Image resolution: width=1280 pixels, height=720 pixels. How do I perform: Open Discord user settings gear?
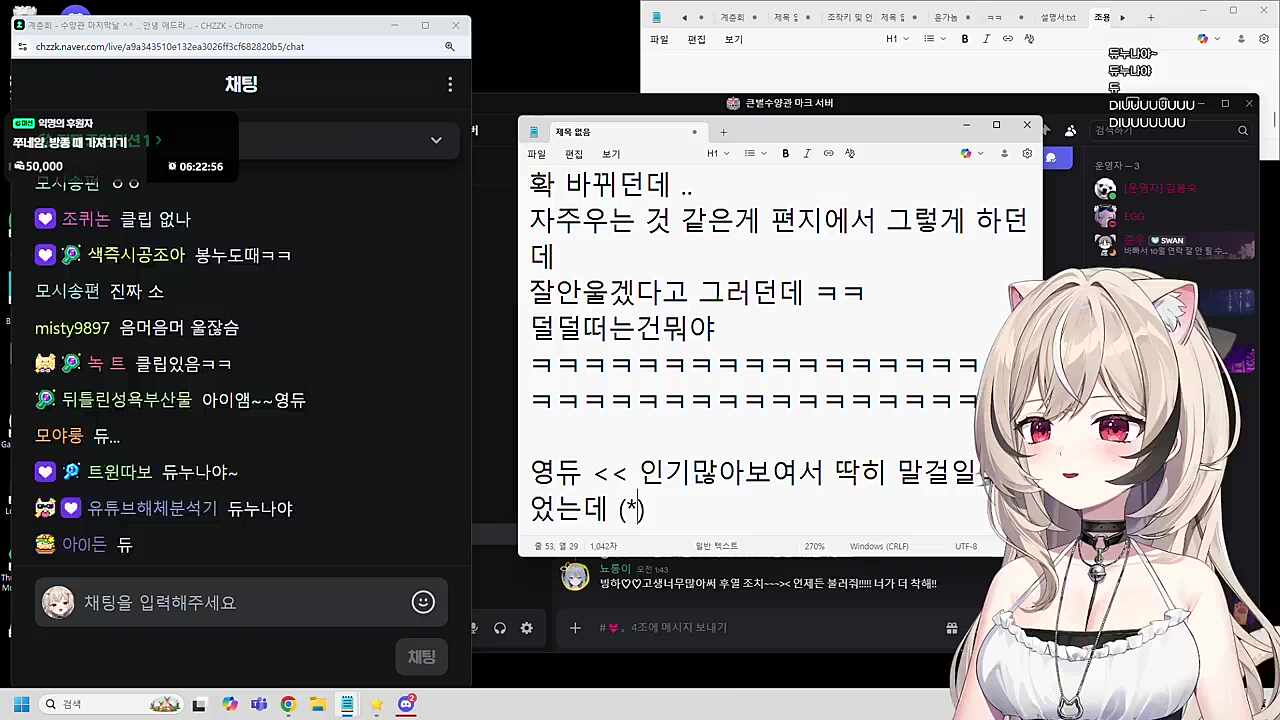point(526,627)
